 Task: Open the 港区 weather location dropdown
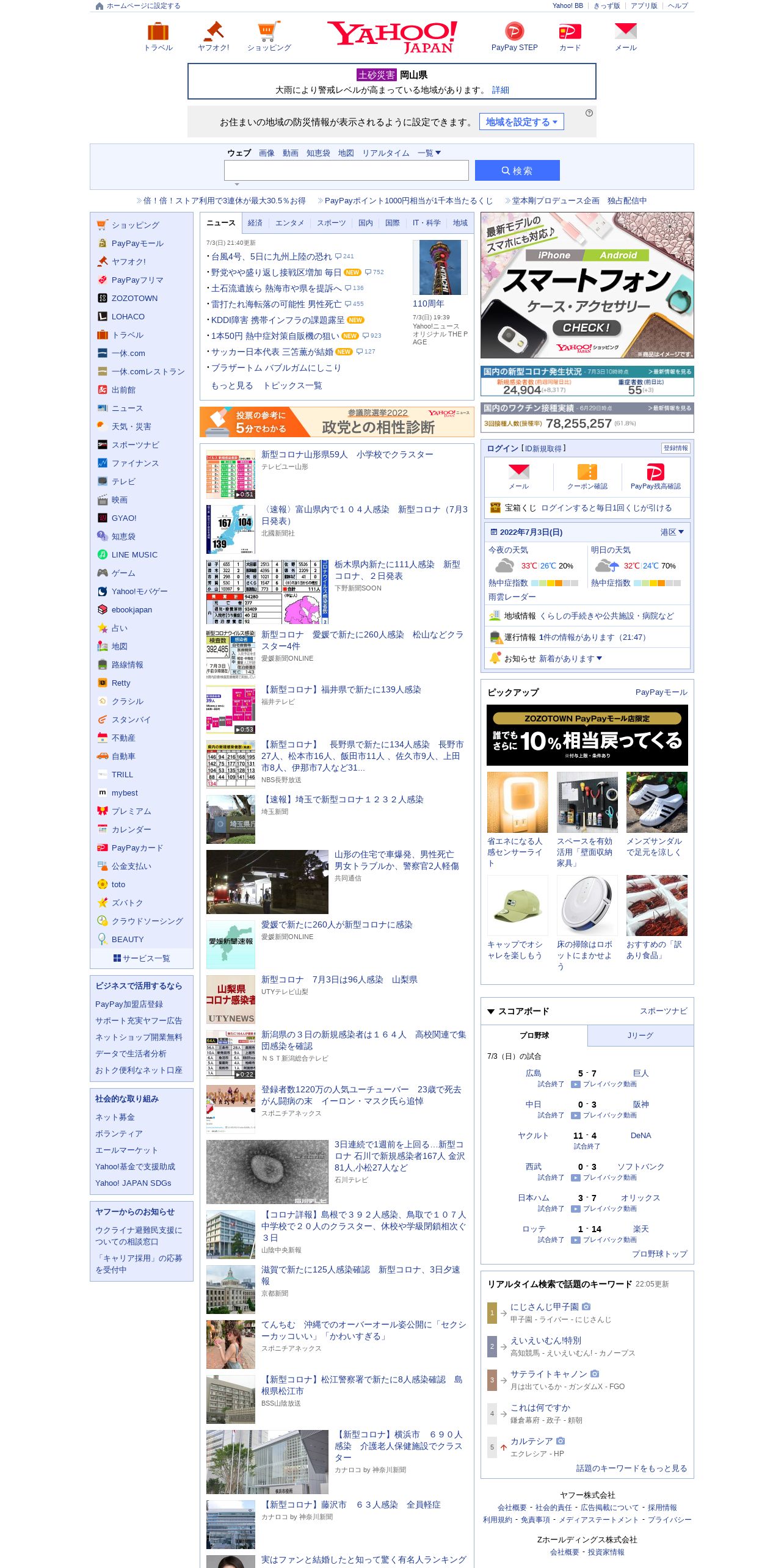tap(672, 532)
